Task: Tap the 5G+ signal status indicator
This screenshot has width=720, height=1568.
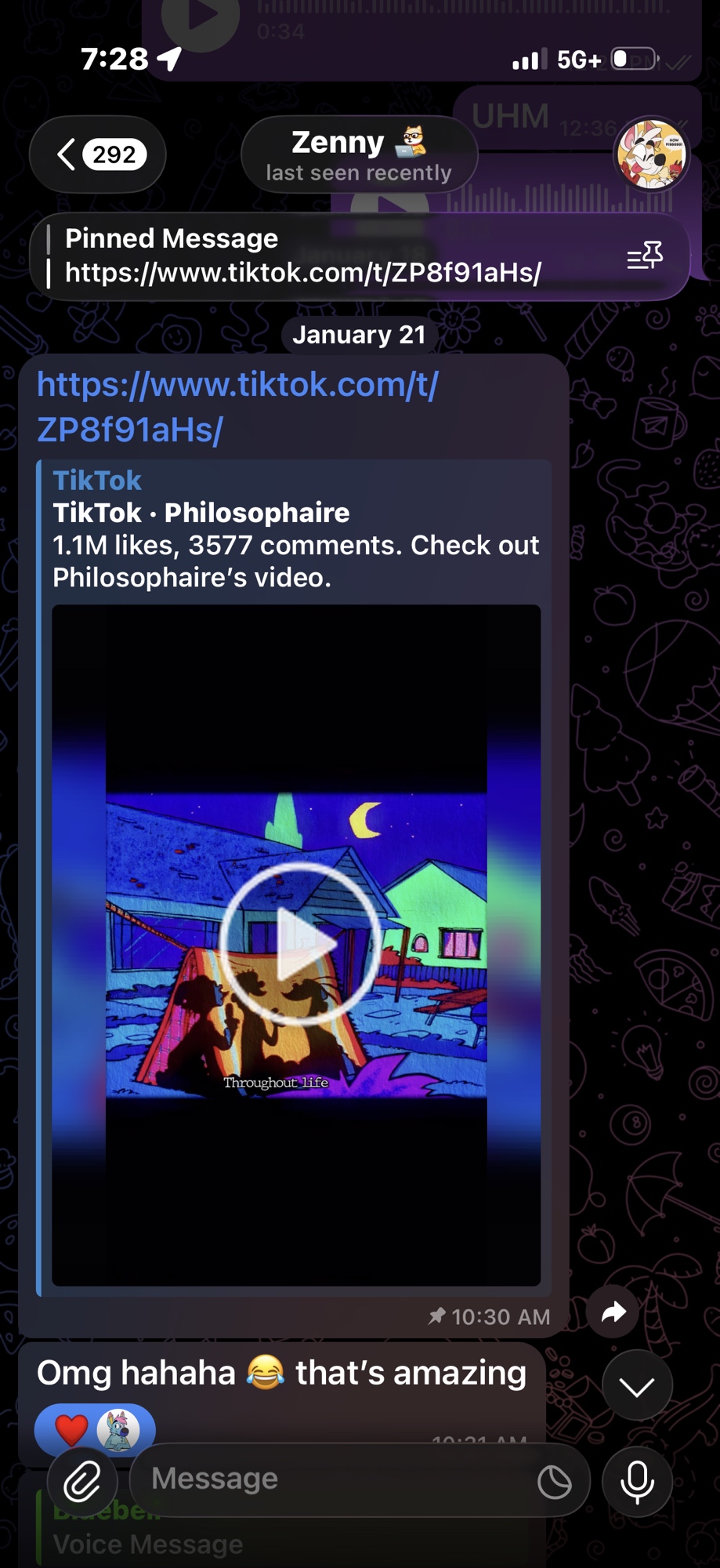Action: 579,60
